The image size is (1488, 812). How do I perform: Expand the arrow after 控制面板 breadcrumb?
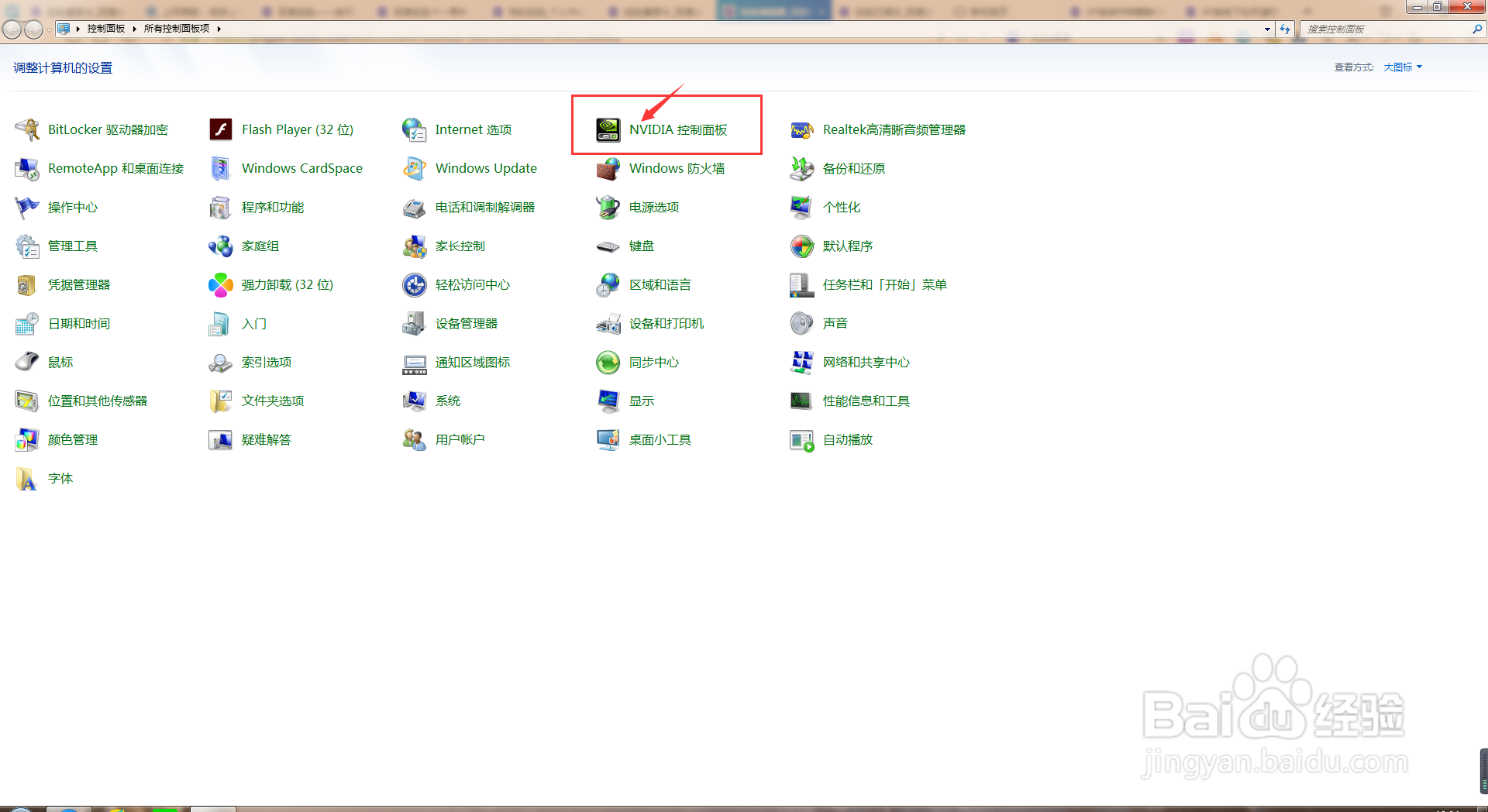(x=134, y=29)
